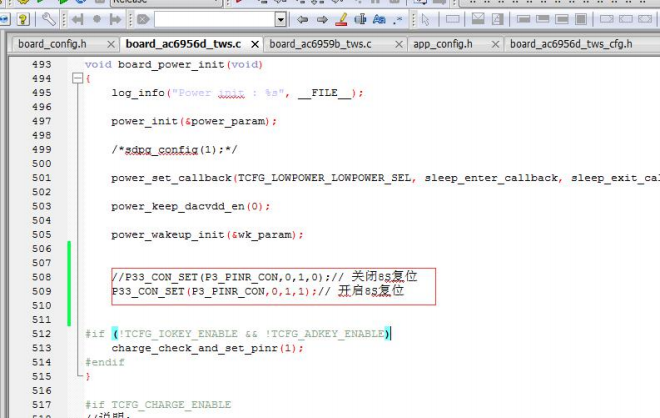
Task: Click the commented P33_CON_SET line 508
Action: [x=264, y=277]
